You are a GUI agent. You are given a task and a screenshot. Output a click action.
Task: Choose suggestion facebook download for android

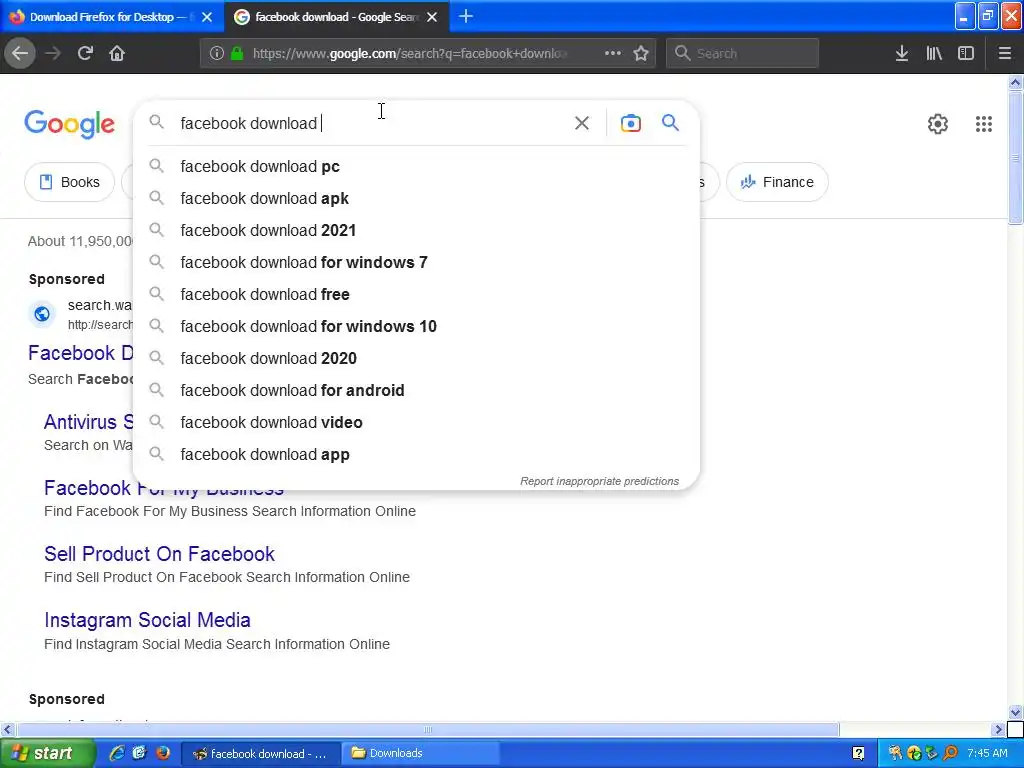(x=416, y=391)
